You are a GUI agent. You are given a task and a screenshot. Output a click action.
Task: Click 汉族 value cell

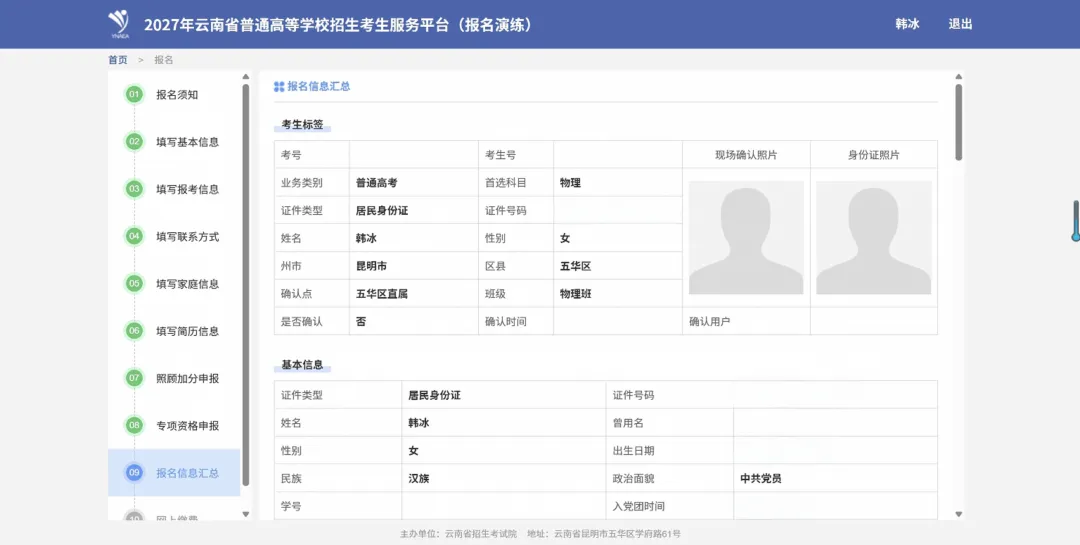[x=503, y=478]
